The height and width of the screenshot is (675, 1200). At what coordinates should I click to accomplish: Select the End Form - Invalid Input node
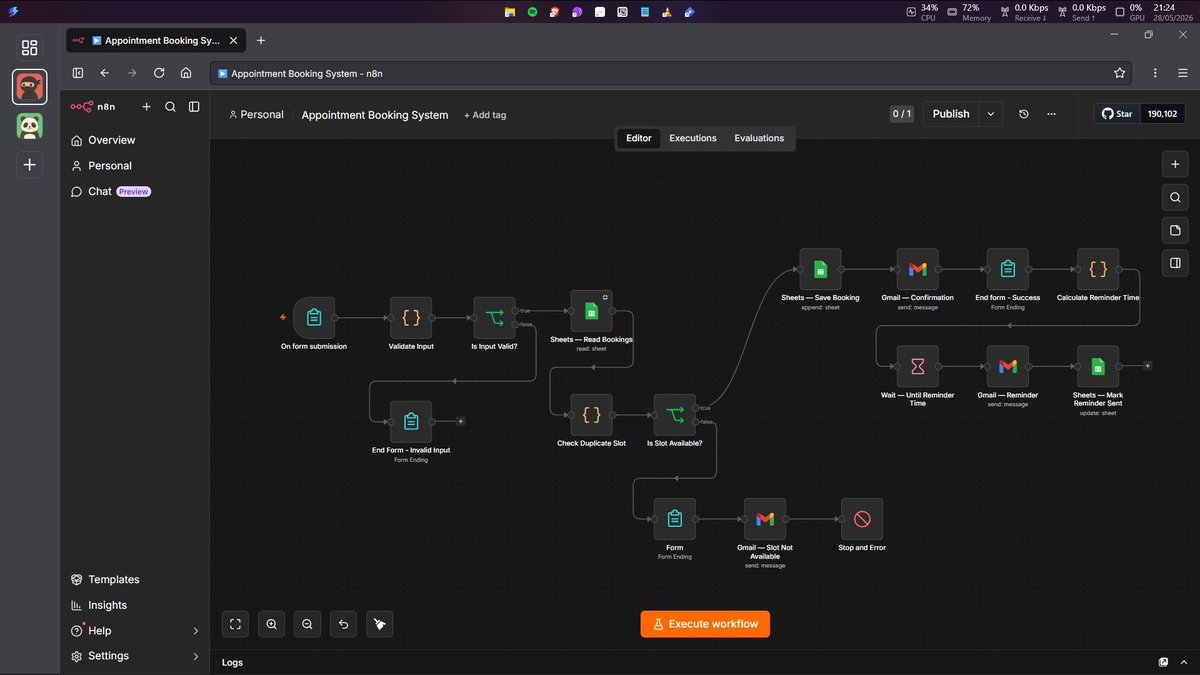click(x=411, y=422)
